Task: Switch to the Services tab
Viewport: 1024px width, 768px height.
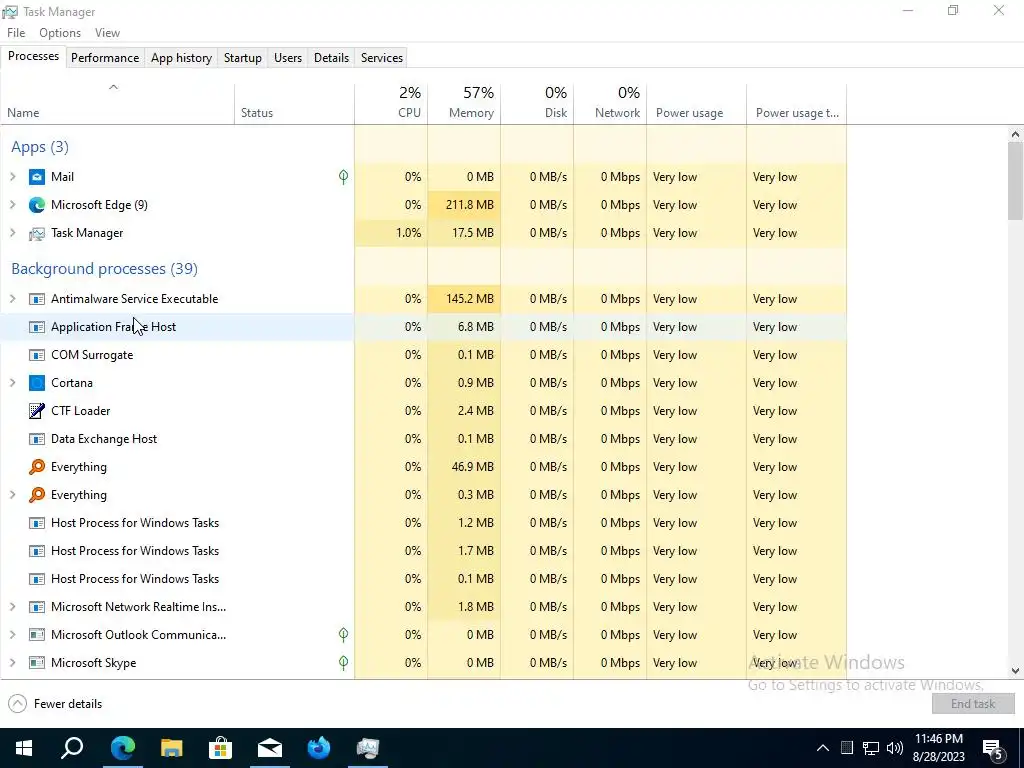Action: click(381, 57)
